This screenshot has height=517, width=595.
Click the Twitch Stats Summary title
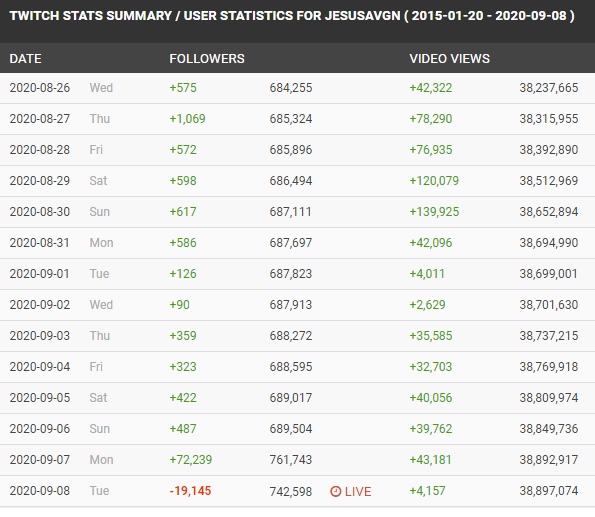(x=292, y=16)
